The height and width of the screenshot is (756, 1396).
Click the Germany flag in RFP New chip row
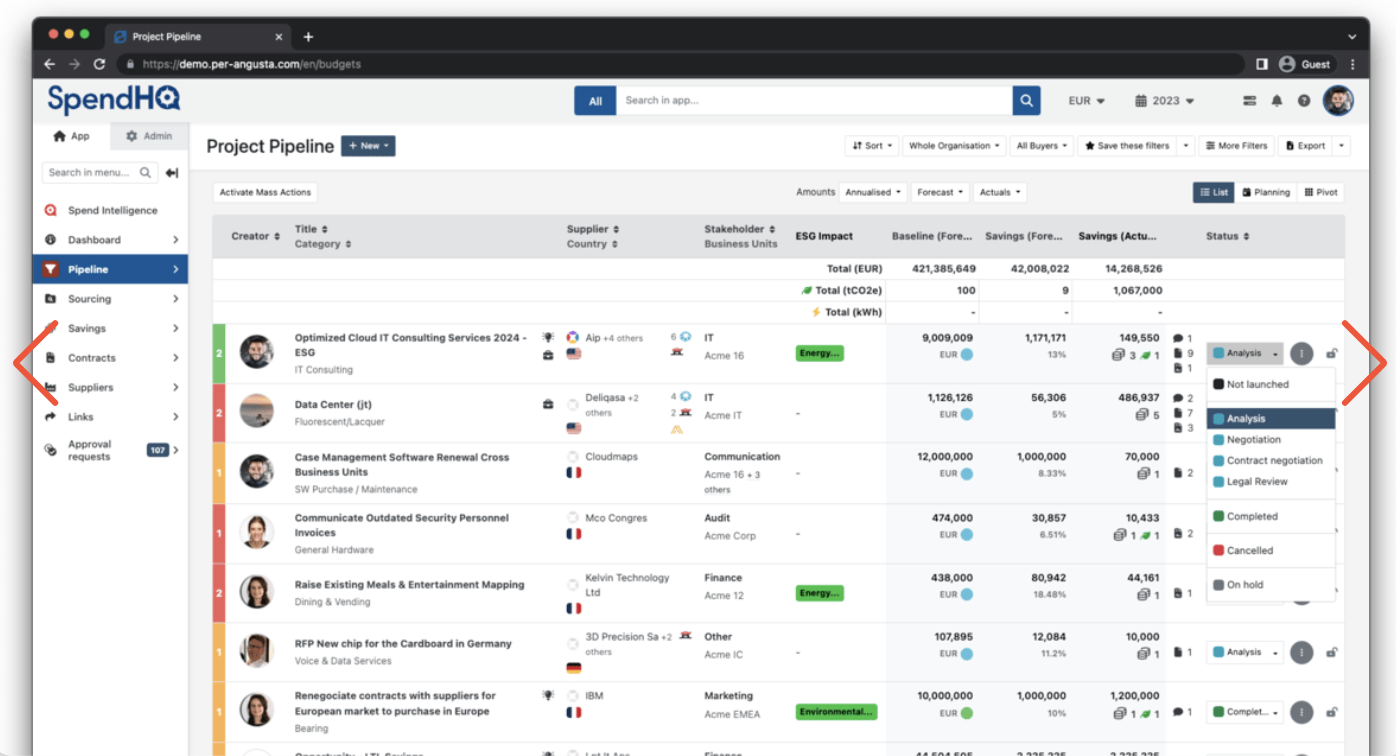click(x=574, y=668)
